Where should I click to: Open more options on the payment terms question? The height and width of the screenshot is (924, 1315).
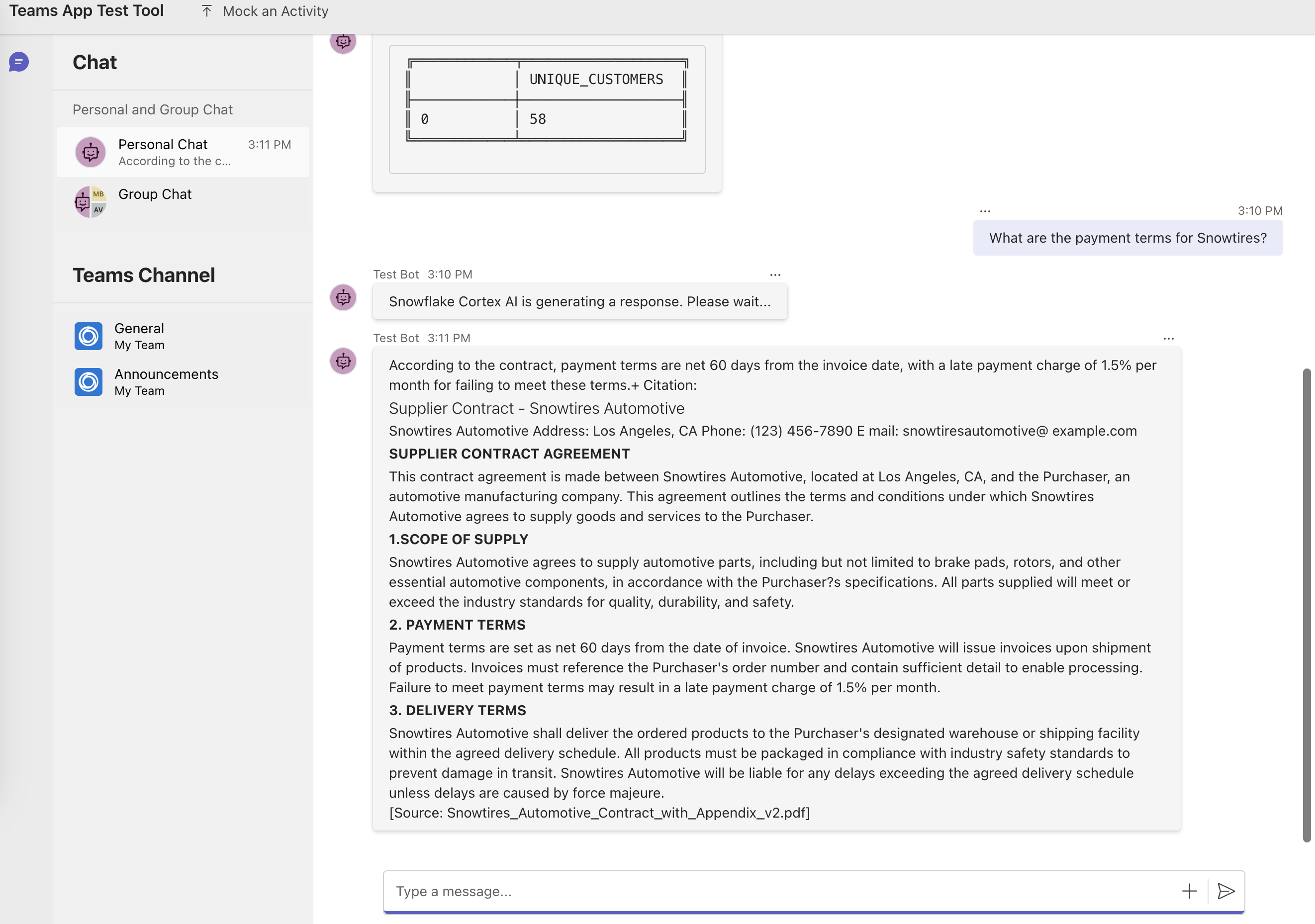[985, 211]
